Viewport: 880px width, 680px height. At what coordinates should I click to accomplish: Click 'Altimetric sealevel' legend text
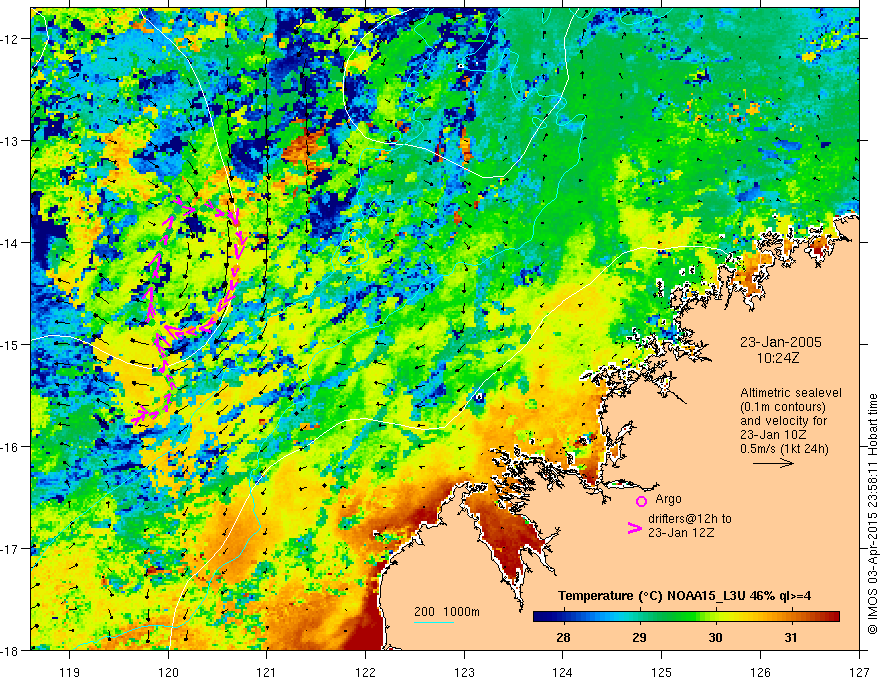click(791, 393)
